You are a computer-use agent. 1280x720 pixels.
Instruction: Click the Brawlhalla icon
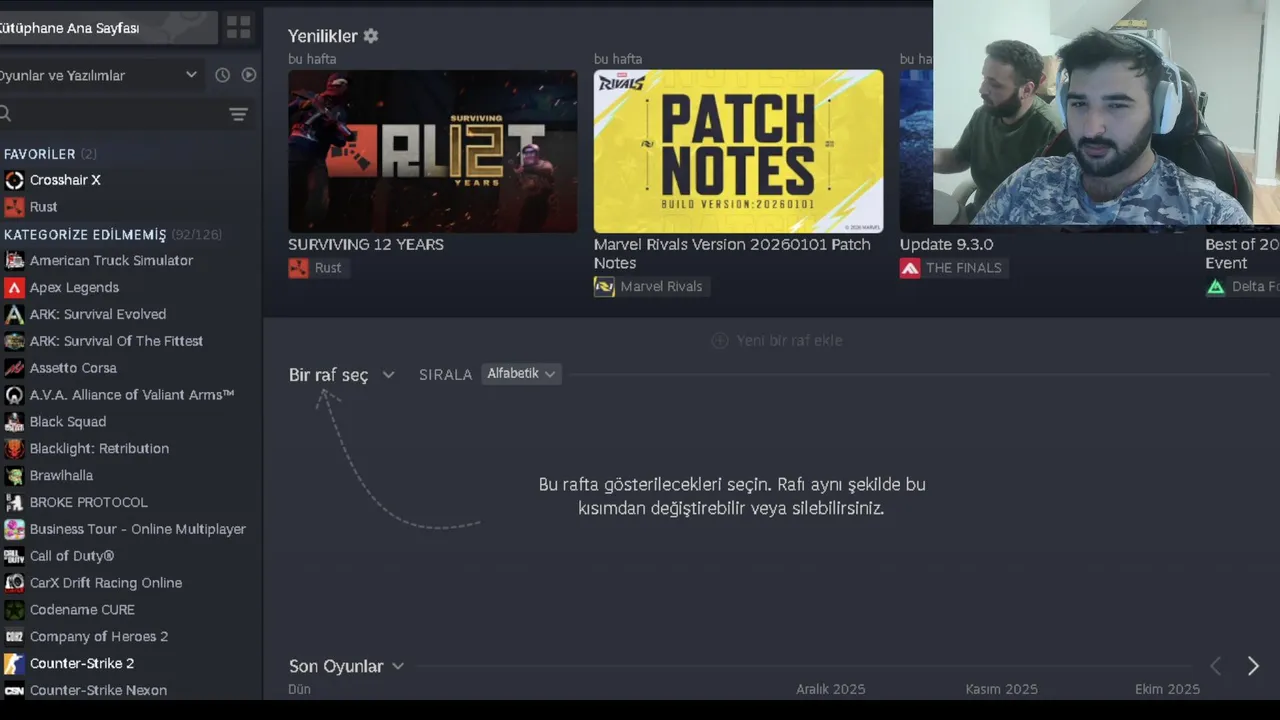(14, 476)
